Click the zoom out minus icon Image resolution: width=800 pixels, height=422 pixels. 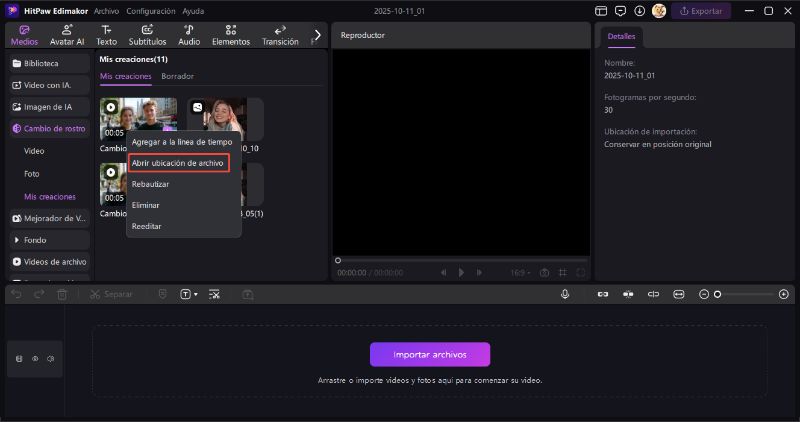704,294
